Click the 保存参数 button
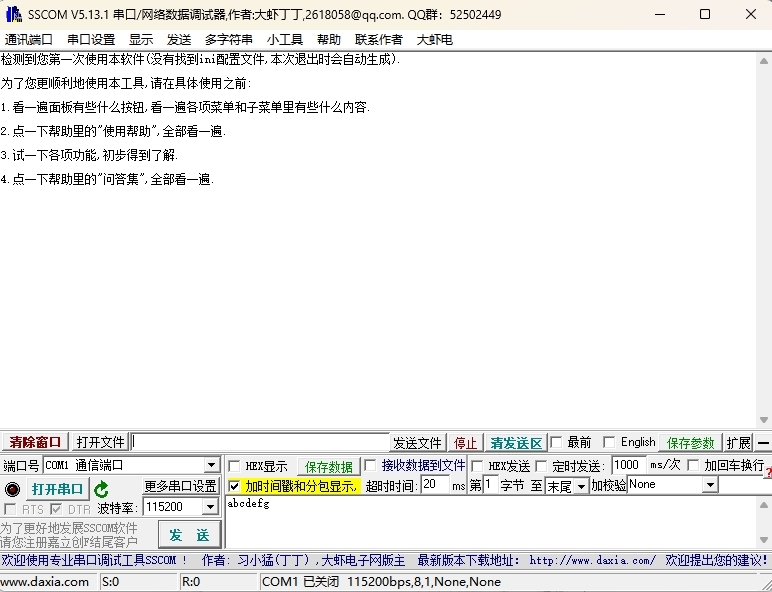Image resolution: width=772 pixels, height=592 pixels. 690,443
